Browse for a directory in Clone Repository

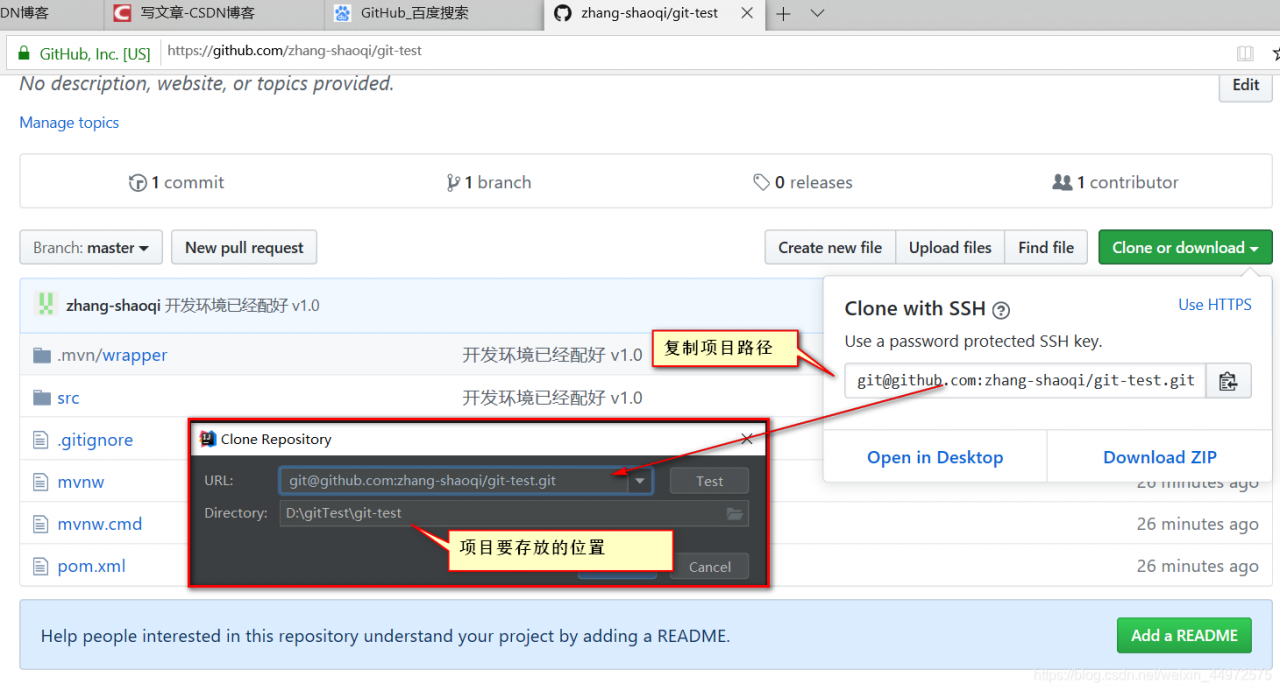pos(735,513)
